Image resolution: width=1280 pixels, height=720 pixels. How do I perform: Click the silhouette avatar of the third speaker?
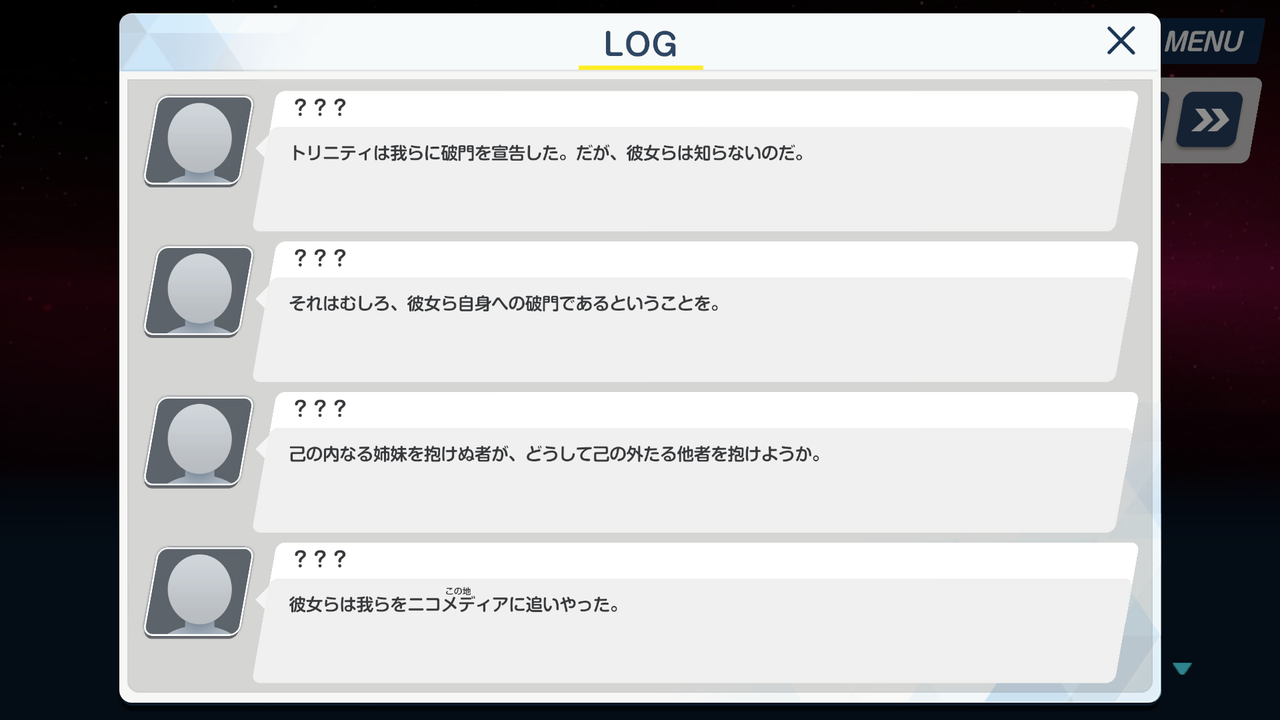coord(199,442)
